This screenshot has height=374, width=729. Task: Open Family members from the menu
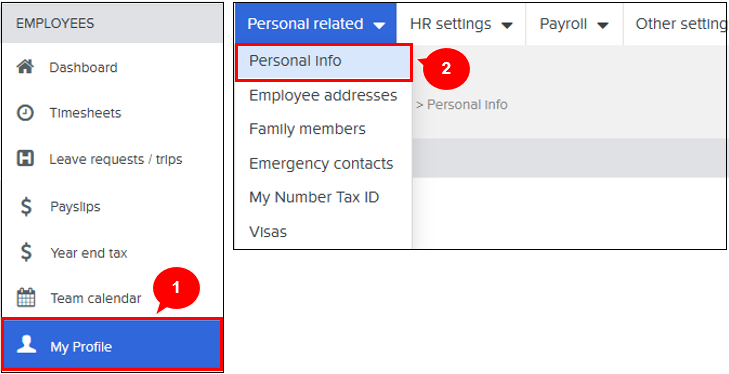pyautogui.click(x=307, y=129)
